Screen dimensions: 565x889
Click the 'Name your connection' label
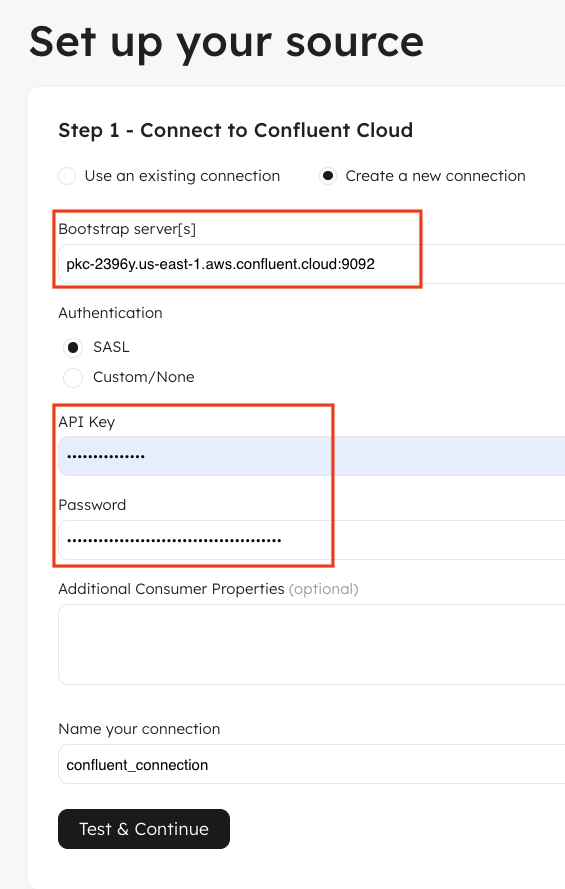pyautogui.click(x=139, y=729)
